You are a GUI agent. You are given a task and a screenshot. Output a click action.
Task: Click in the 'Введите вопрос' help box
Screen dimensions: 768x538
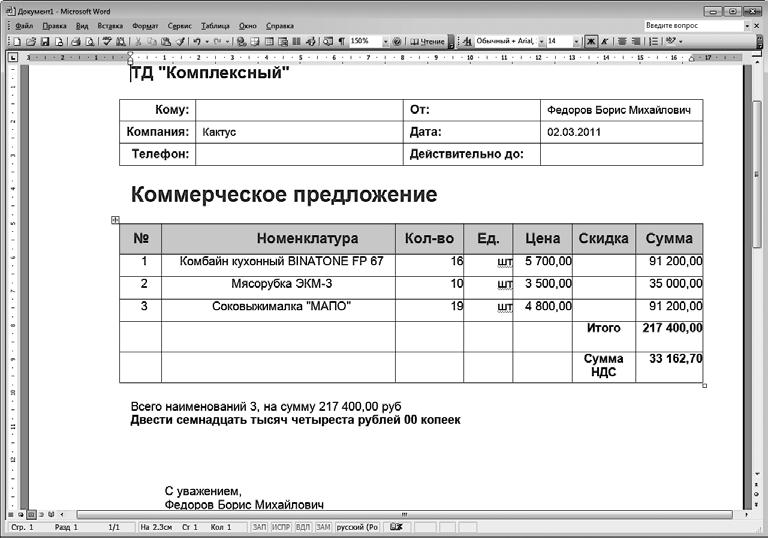pos(690,24)
